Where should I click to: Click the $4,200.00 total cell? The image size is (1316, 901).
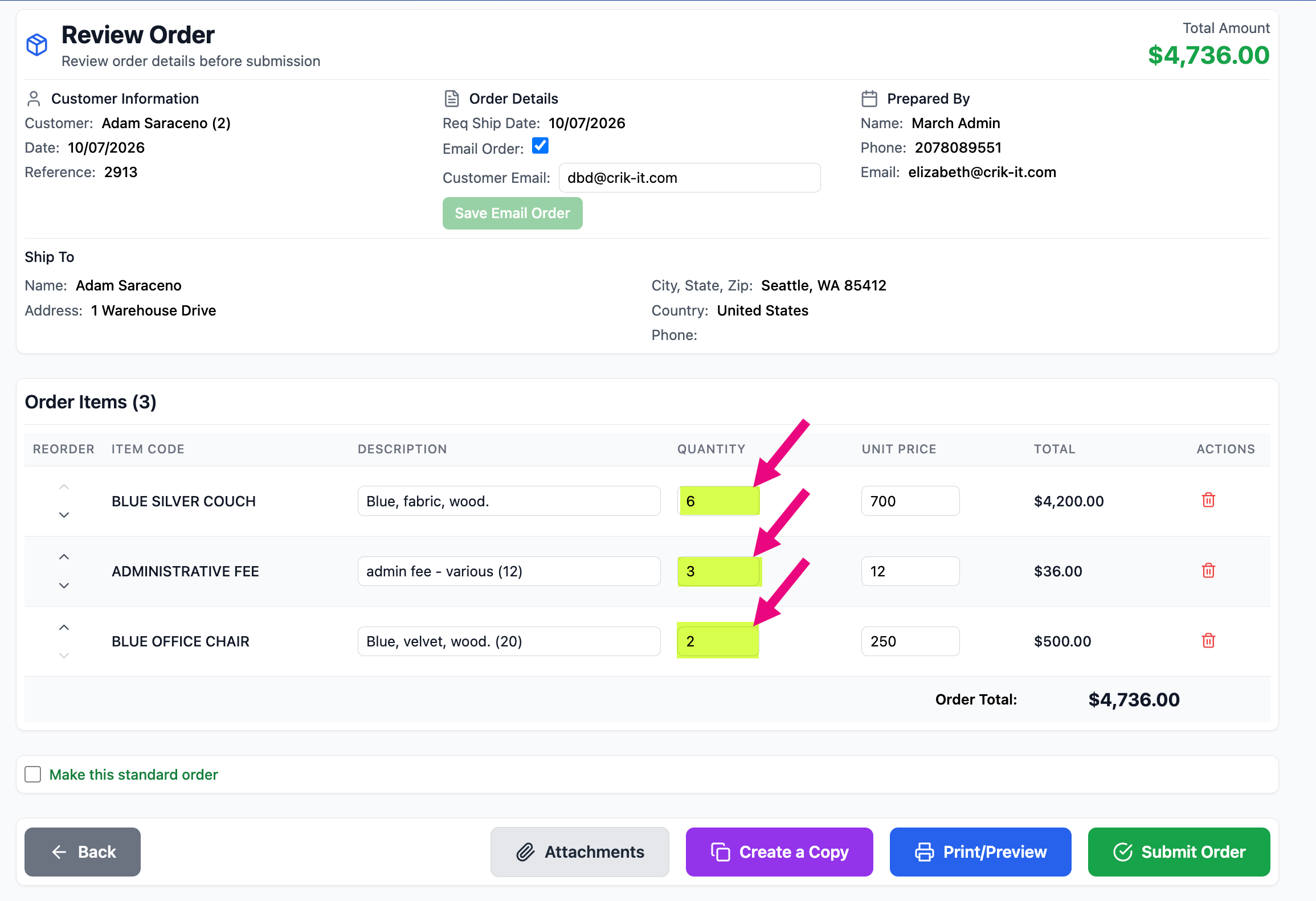click(x=1069, y=501)
